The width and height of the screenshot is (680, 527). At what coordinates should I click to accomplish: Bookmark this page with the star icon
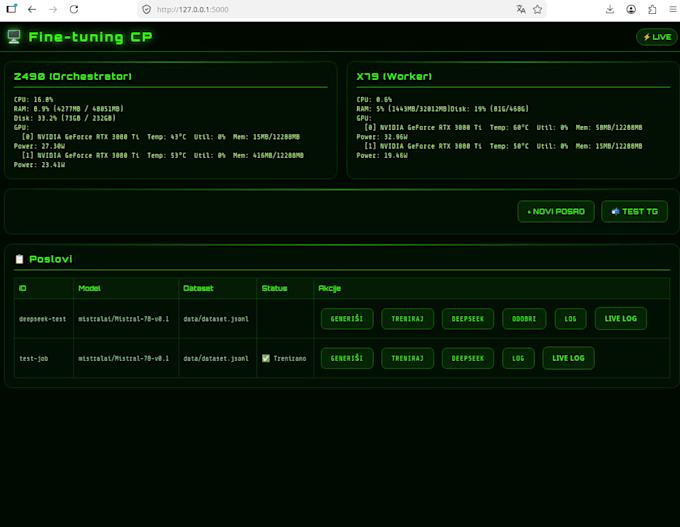pyautogui.click(x=538, y=9)
